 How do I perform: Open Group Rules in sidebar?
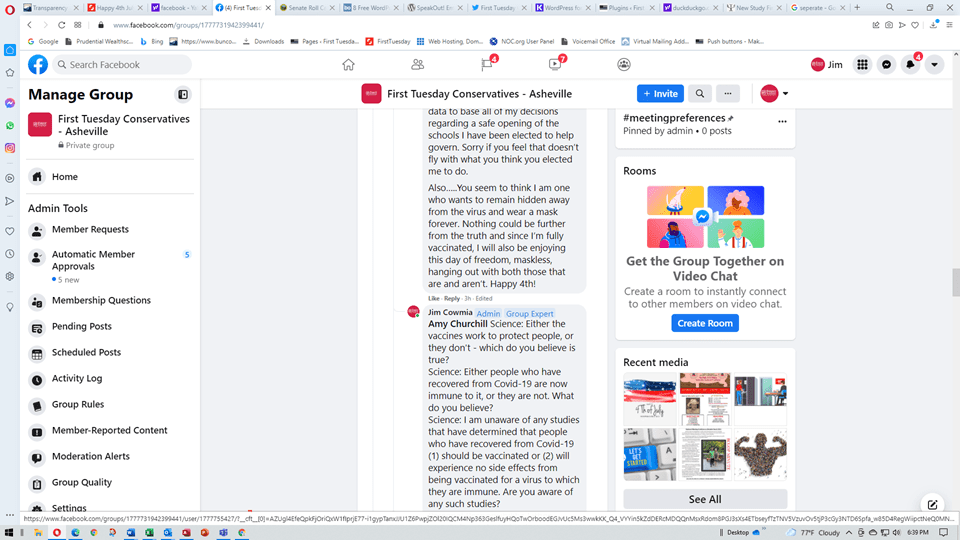[x=78, y=405]
